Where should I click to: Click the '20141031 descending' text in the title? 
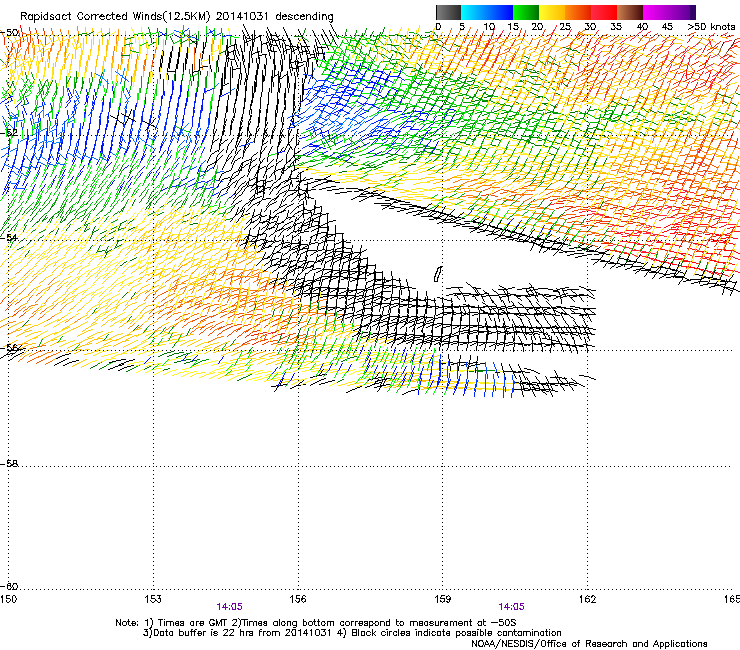[x=275, y=17]
